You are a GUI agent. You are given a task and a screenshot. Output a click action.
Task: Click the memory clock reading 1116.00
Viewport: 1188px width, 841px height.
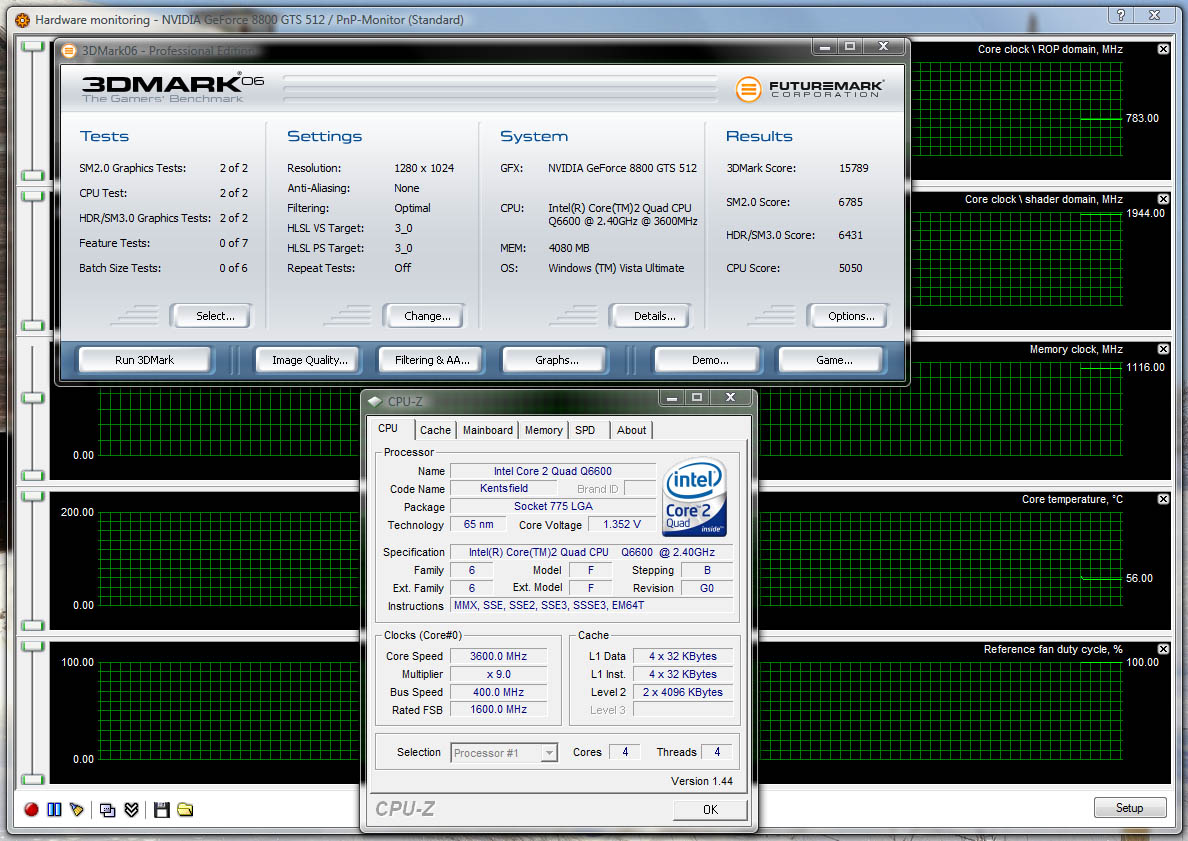click(x=1145, y=367)
